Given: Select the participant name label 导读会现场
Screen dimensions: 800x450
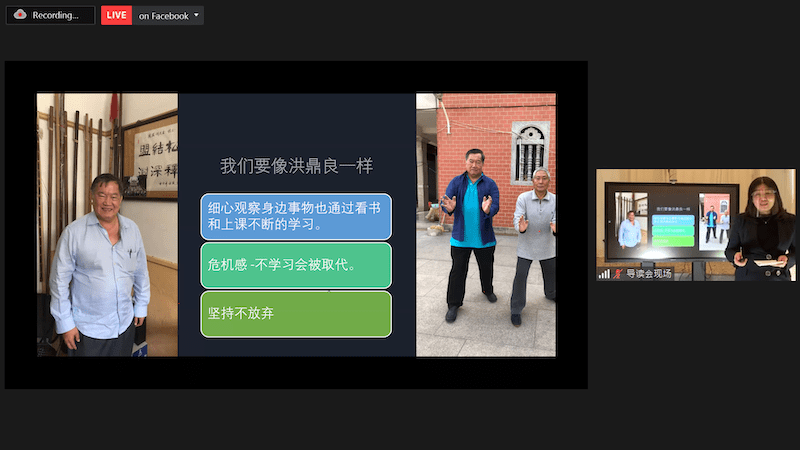Looking at the screenshot, I should coord(649,273).
